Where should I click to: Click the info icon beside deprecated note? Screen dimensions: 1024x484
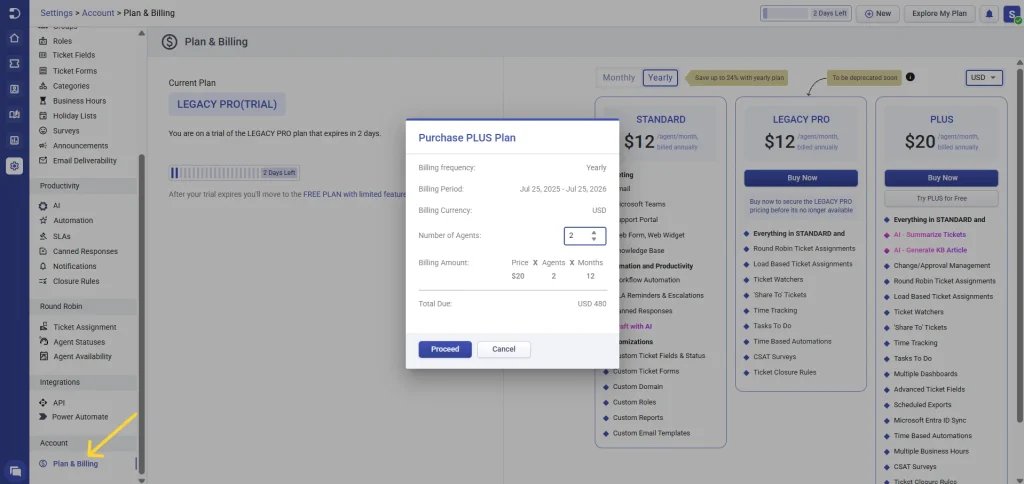[910, 77]
